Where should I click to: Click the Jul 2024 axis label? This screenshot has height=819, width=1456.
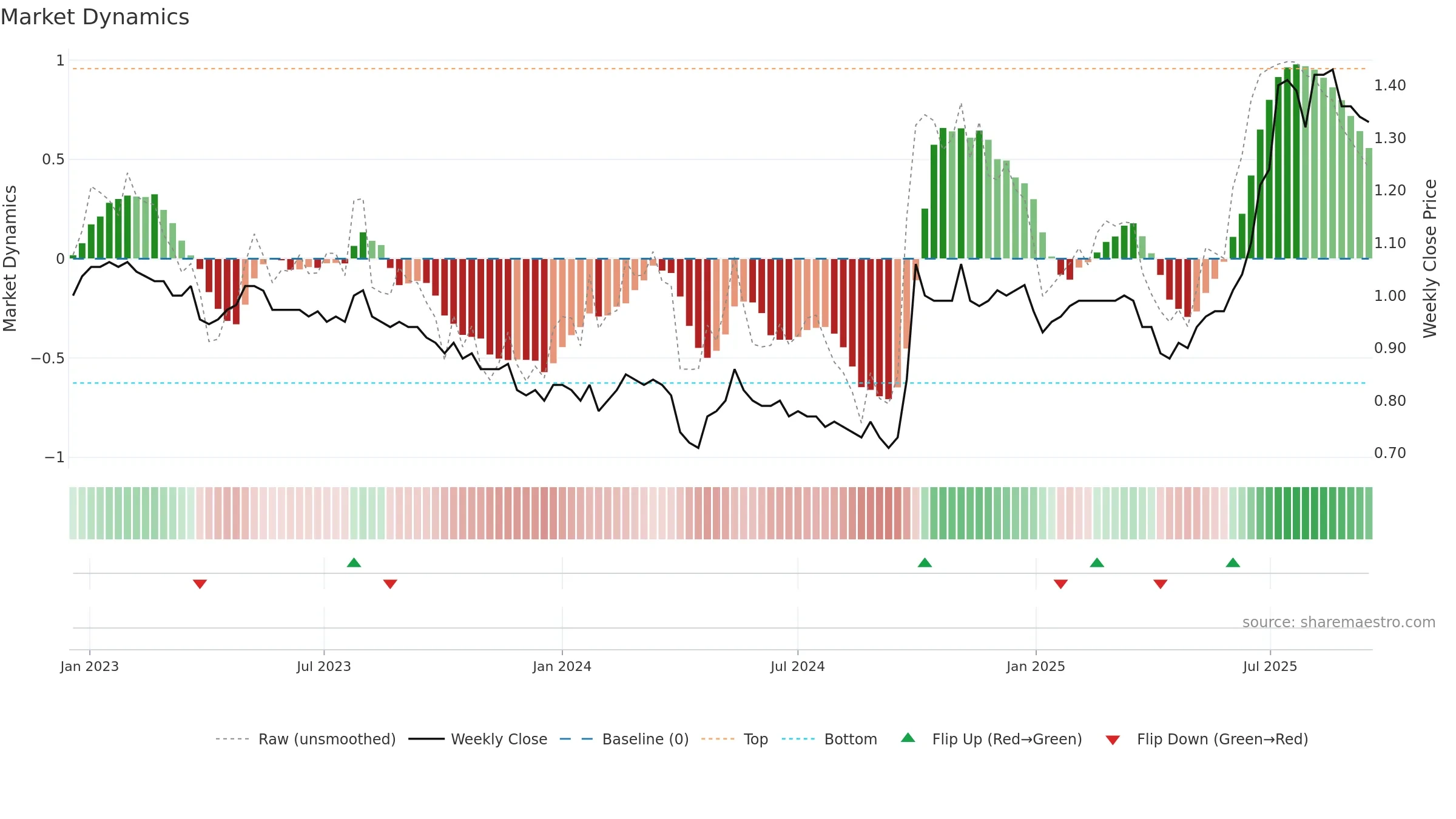pos(798,666)
